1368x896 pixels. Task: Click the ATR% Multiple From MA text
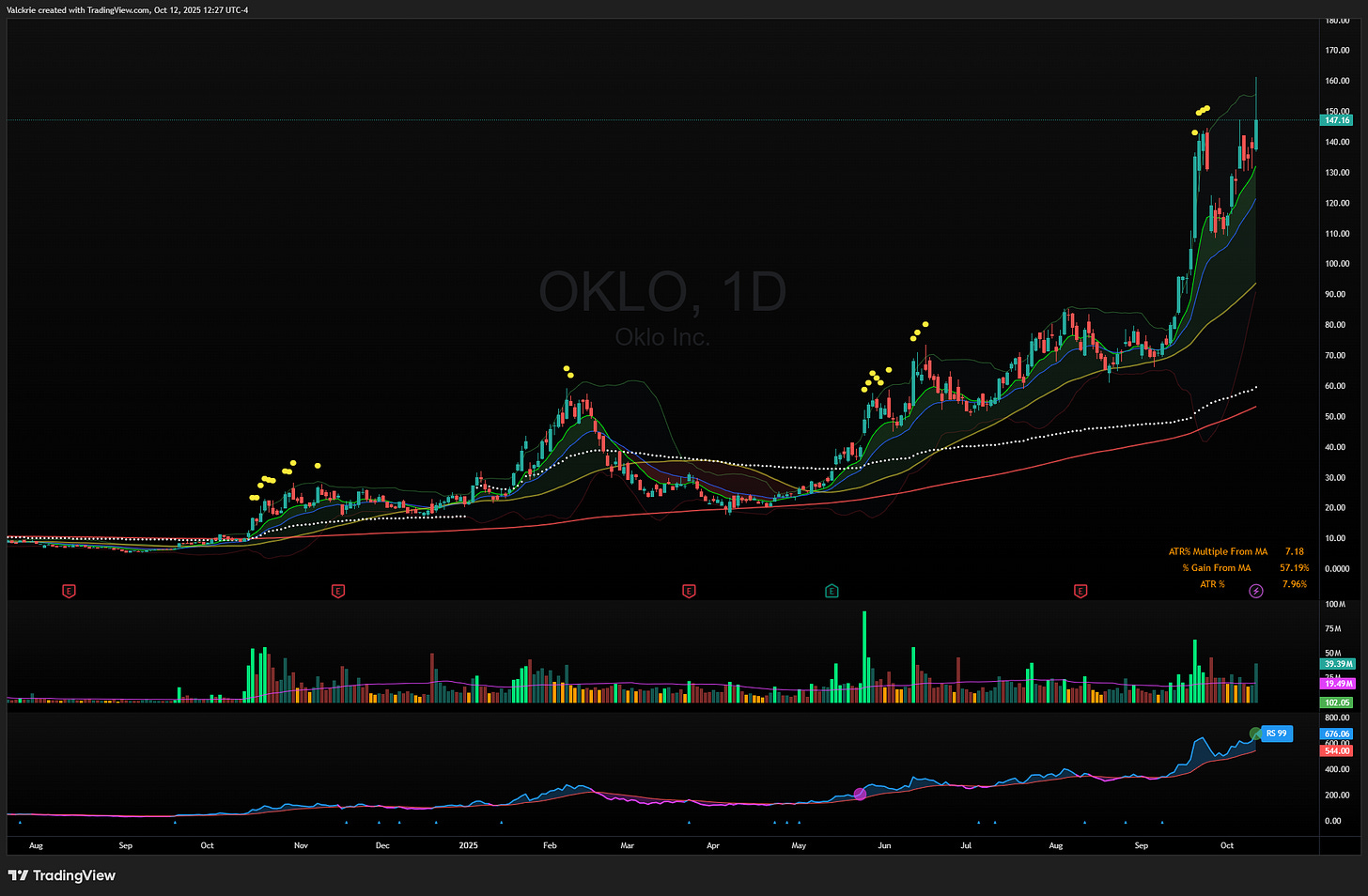1218,551
